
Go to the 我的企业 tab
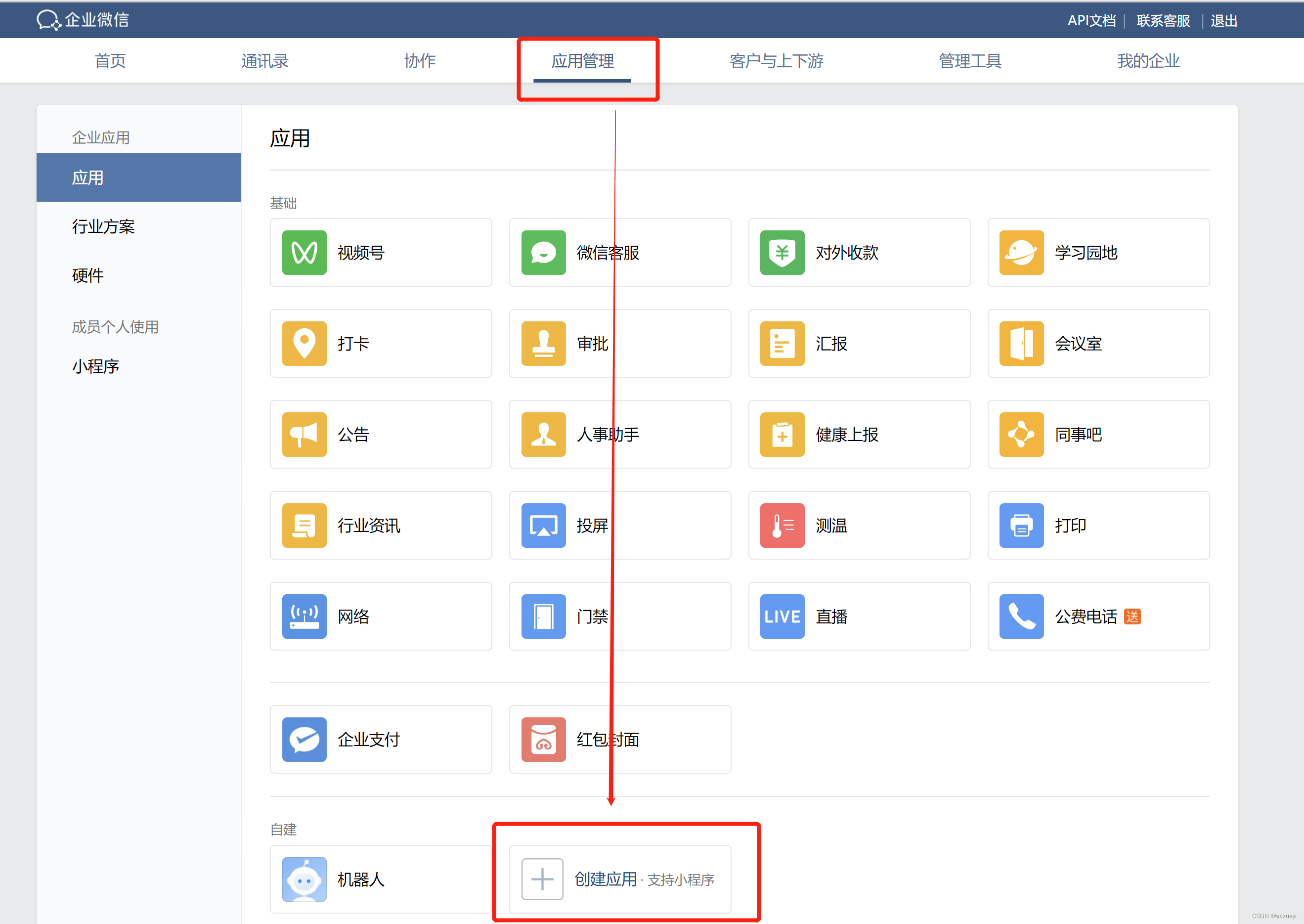coord(1148,61)
